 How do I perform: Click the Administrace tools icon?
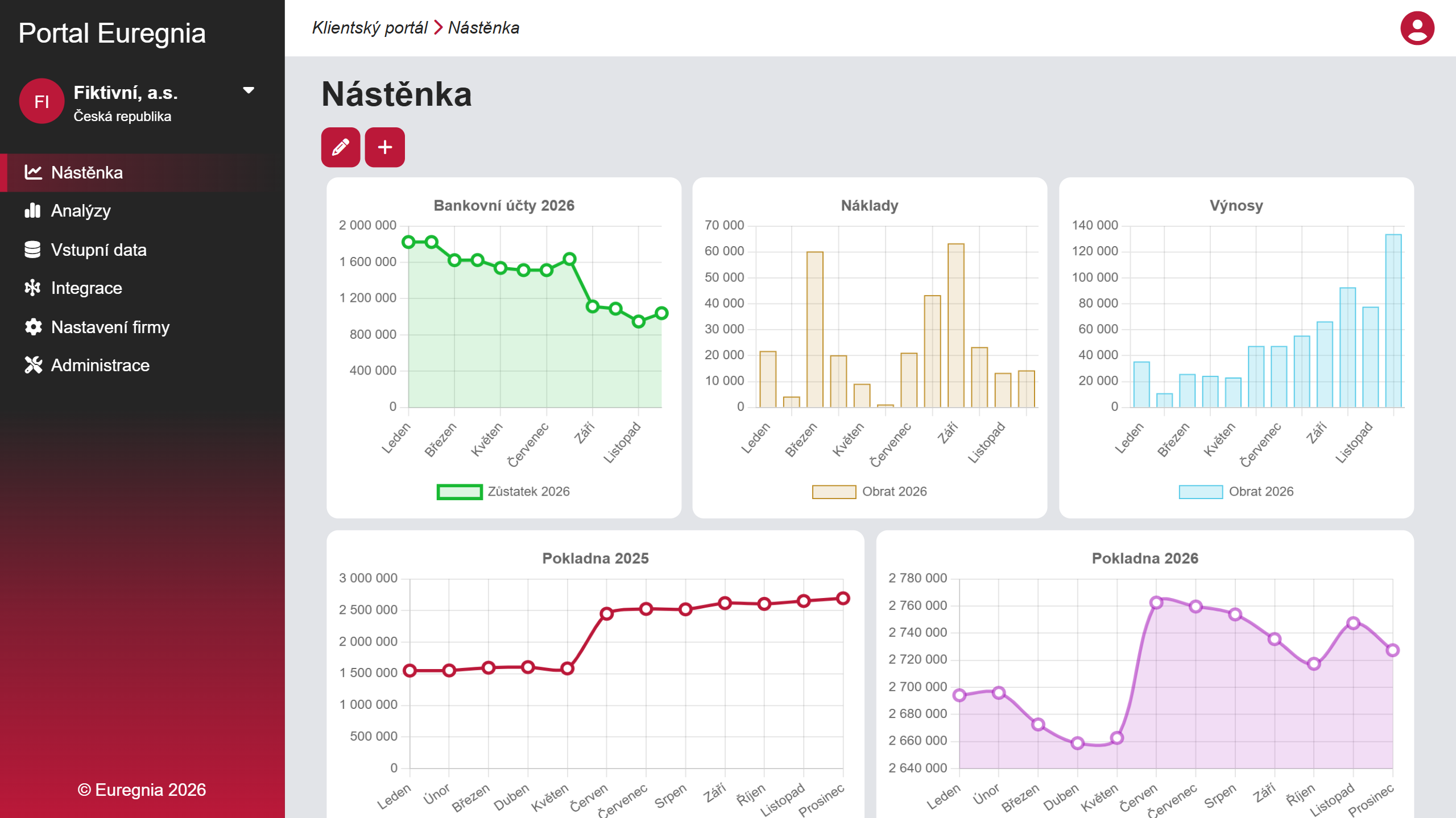click(x=33, y=365)
